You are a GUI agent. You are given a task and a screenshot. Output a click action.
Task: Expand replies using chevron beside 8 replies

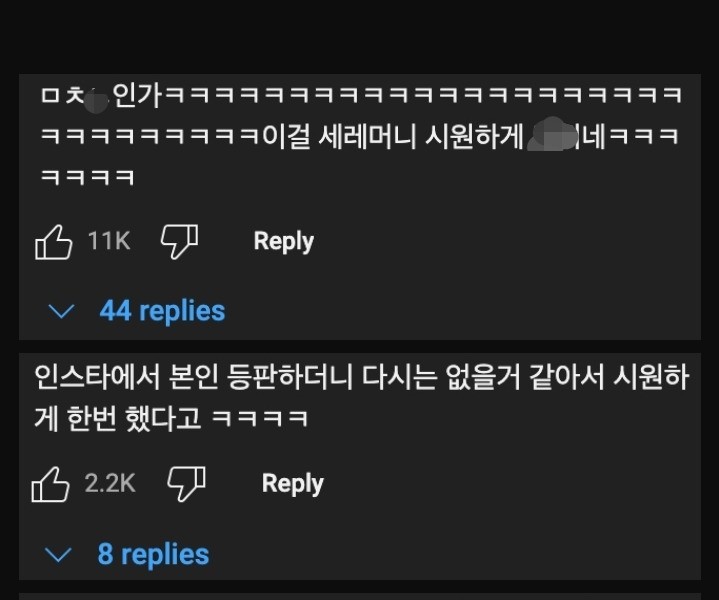60,555
